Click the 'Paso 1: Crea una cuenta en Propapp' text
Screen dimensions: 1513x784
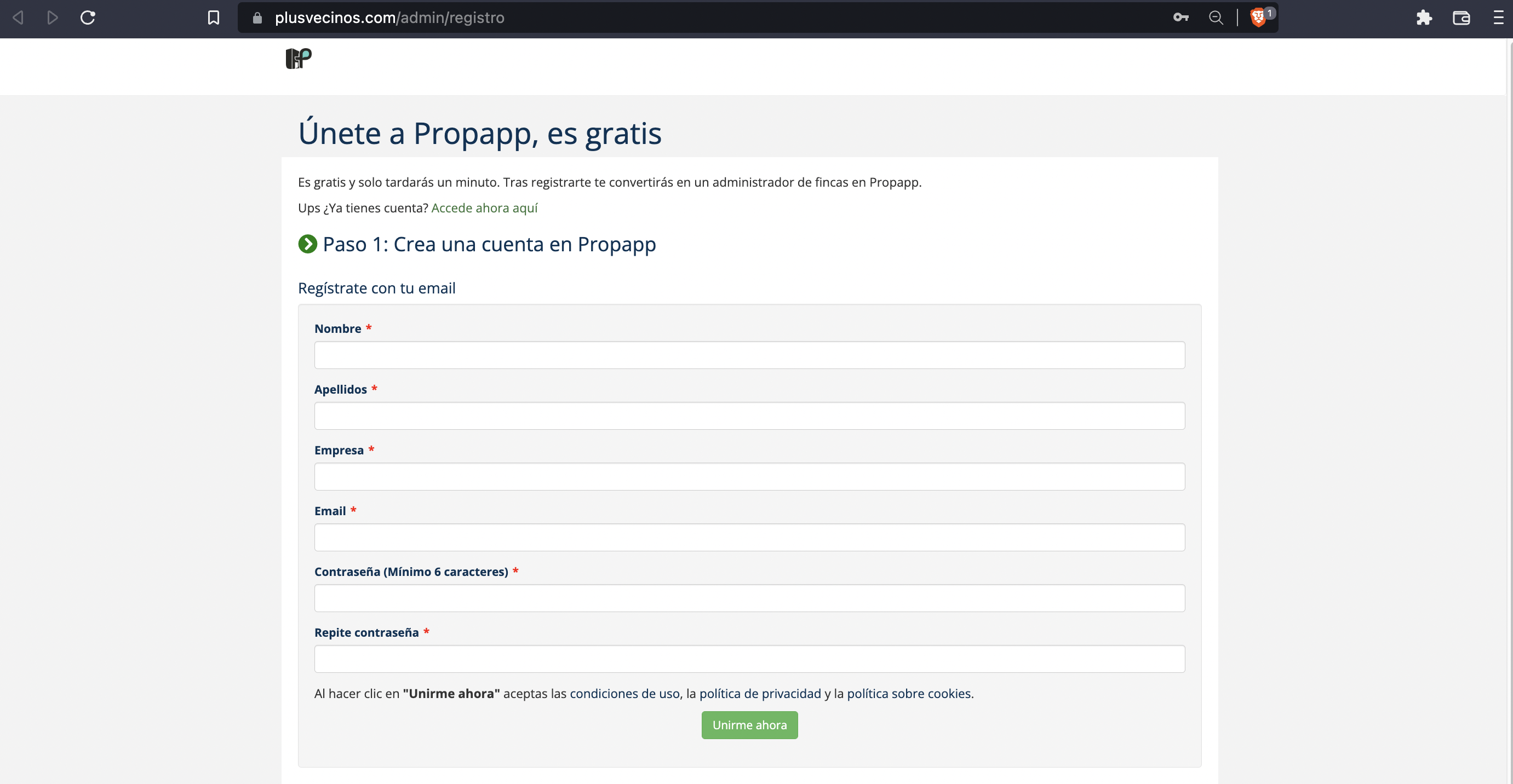(489, 244)
